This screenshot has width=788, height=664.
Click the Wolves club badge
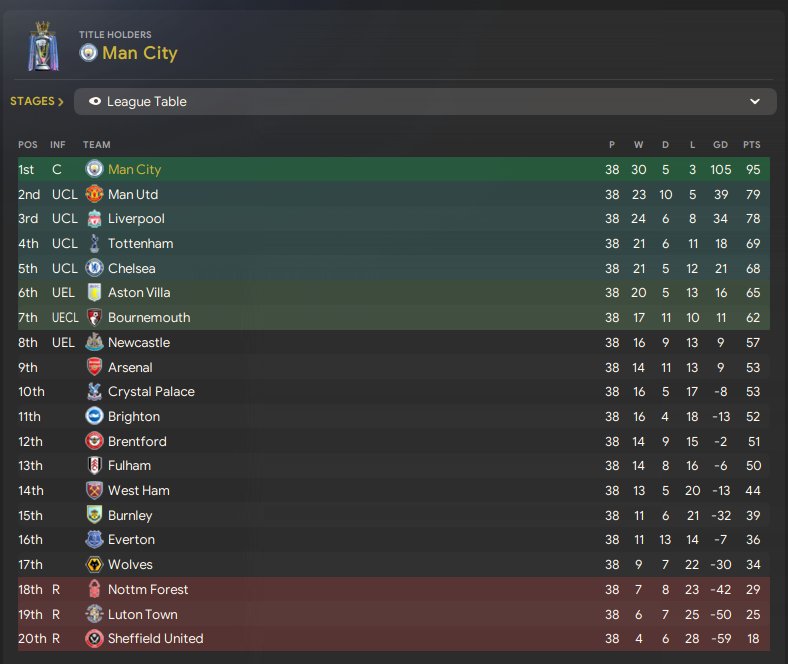click(x=94, y=564)
